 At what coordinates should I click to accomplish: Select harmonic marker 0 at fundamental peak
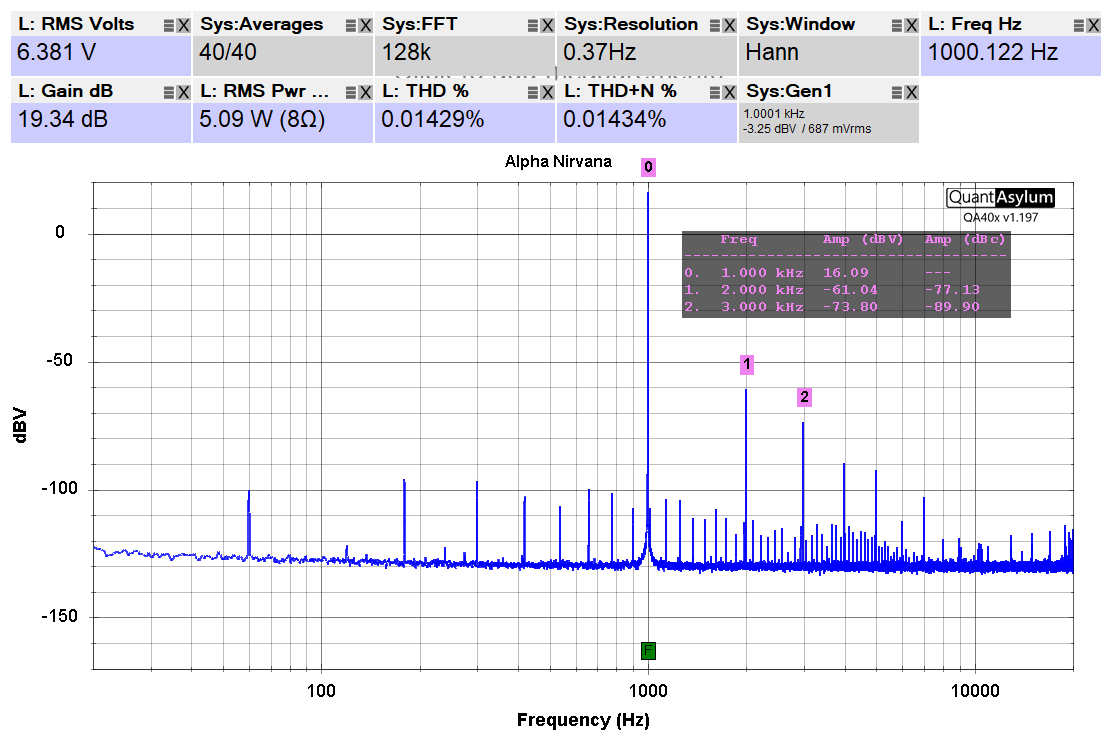point(648,167)
